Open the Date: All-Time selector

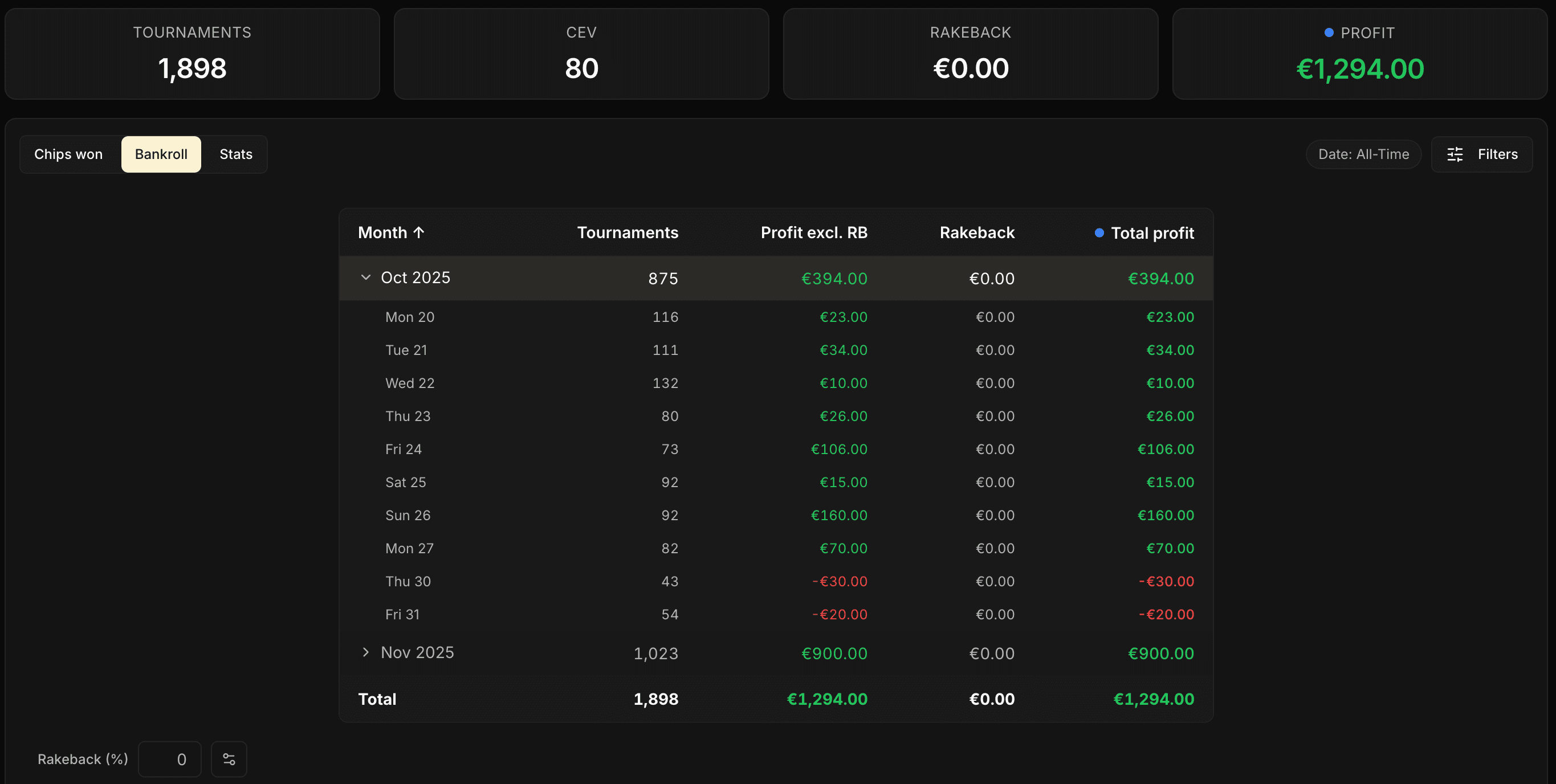click(1363, 154)
